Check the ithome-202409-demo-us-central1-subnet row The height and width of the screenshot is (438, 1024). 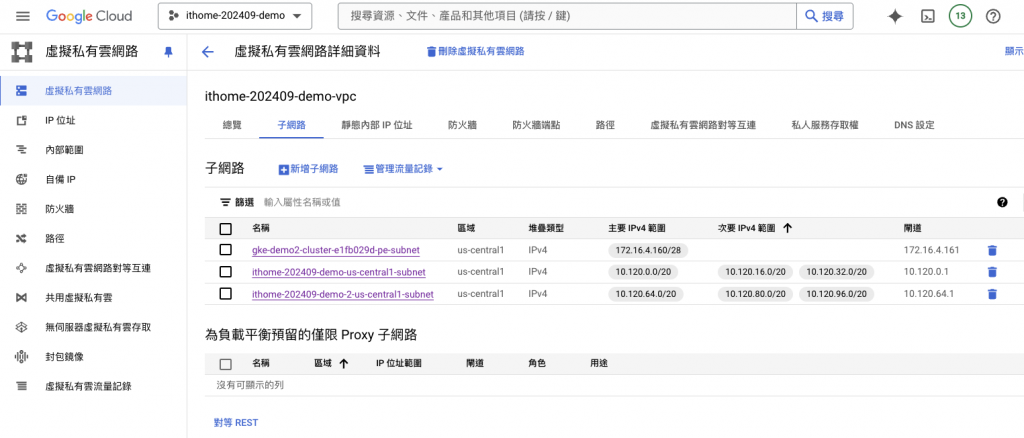tap(225, 272)
